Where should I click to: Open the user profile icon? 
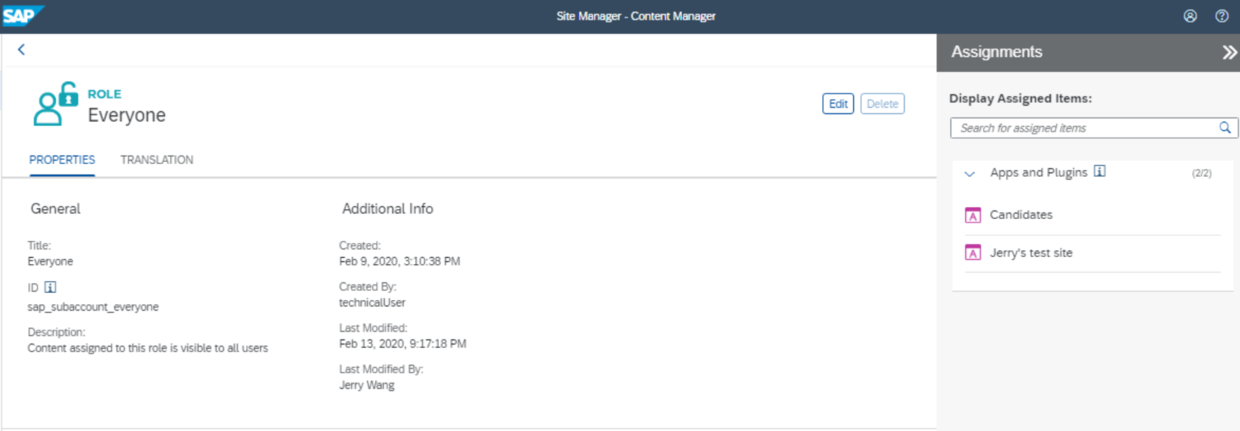pos(1190,16)
